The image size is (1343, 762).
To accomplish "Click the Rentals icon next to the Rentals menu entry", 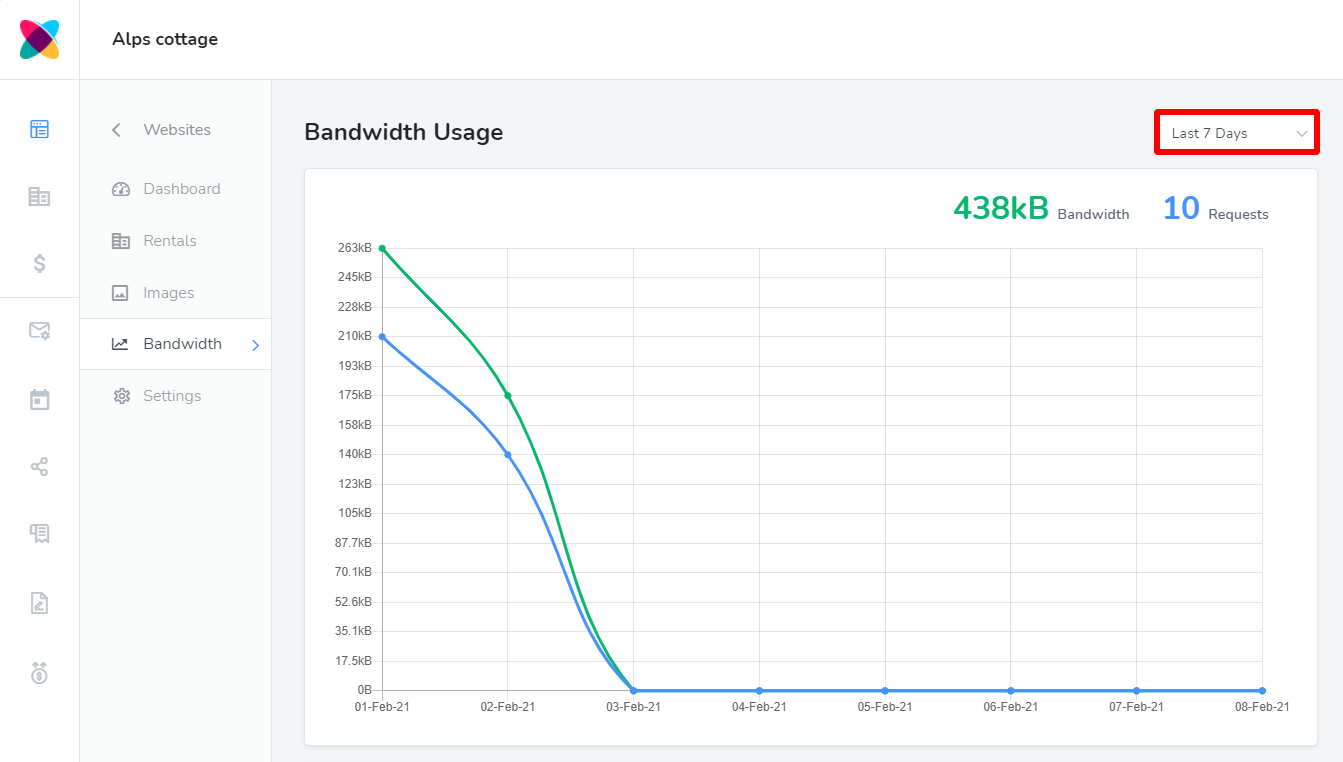I will click(121, 240).
